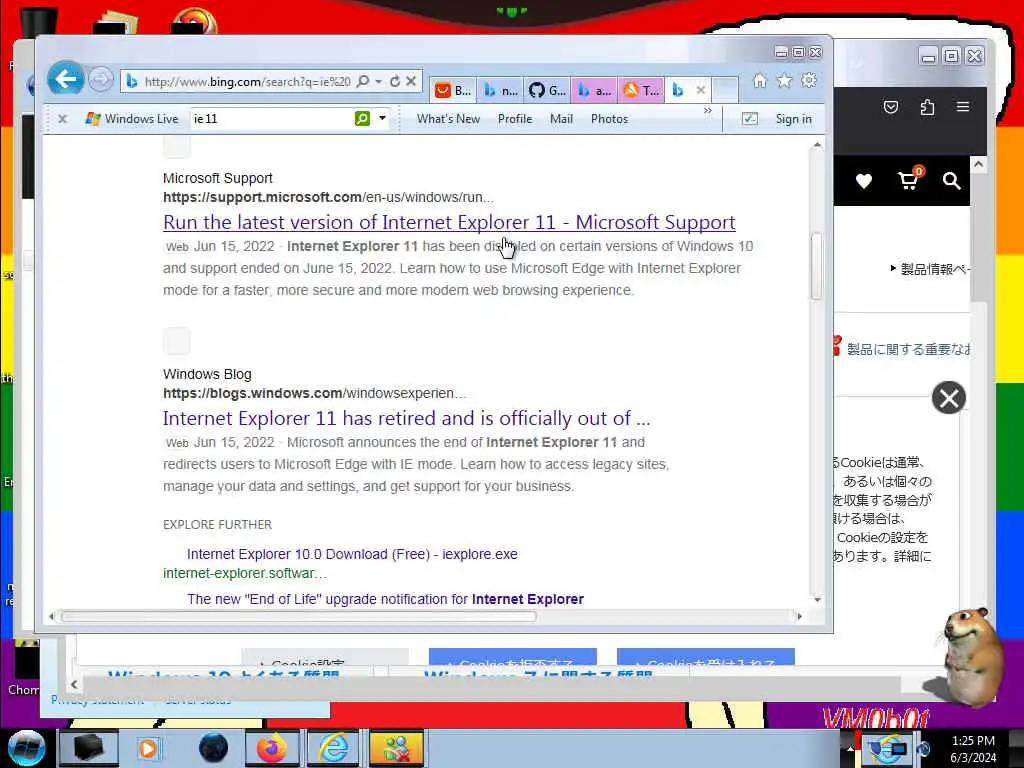Screen dimensions: 1024x768
Task: Open 'Internet Explorer 11 has retired' result link
Action: [x=406, y=418]
